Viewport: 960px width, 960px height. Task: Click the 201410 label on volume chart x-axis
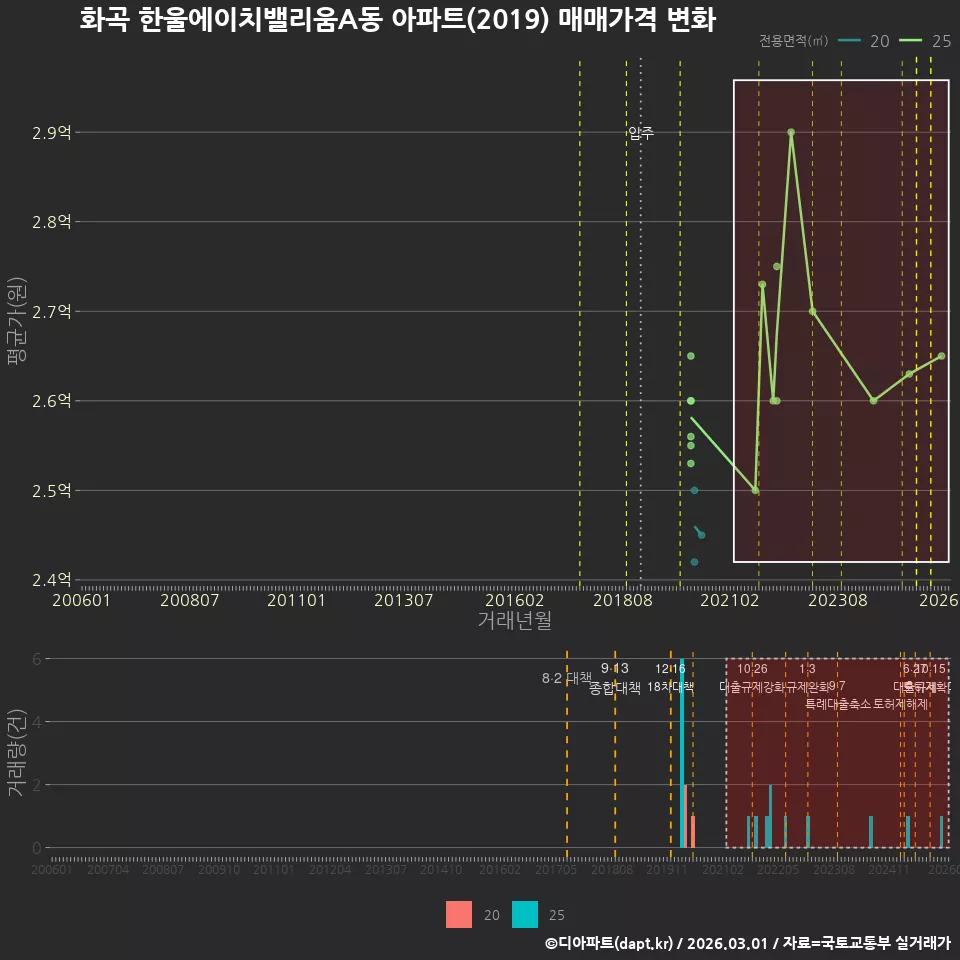click(441, 870)
